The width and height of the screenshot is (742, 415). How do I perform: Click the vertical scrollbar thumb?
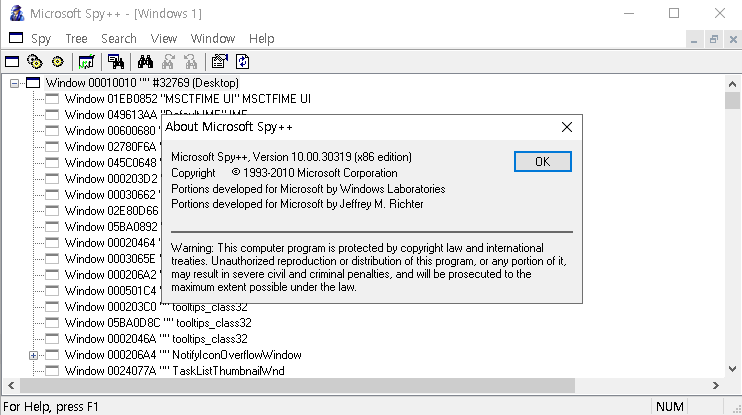coord(732,101)
